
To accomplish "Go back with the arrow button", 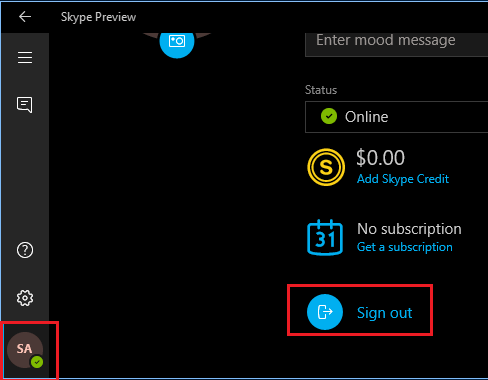I will pos(25,17).
